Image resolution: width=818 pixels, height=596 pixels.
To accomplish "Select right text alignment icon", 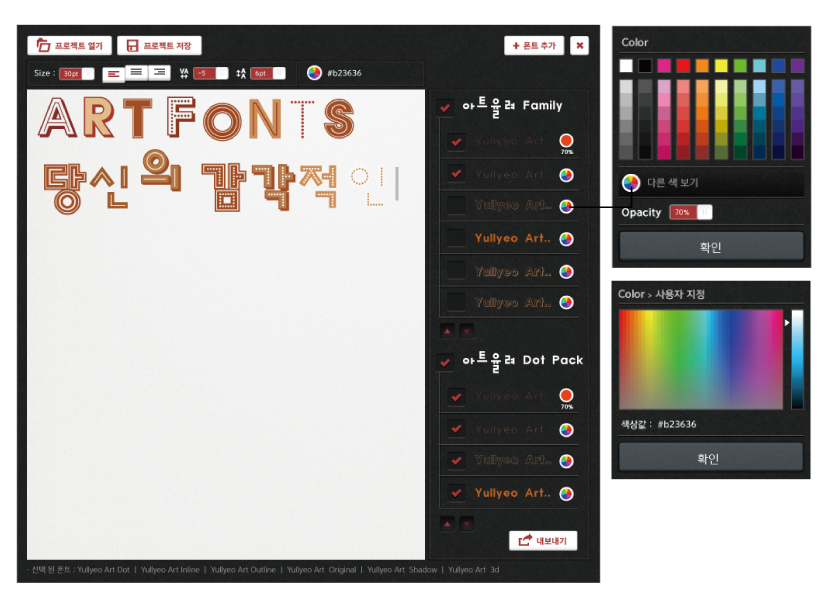I will pos(158,73).
